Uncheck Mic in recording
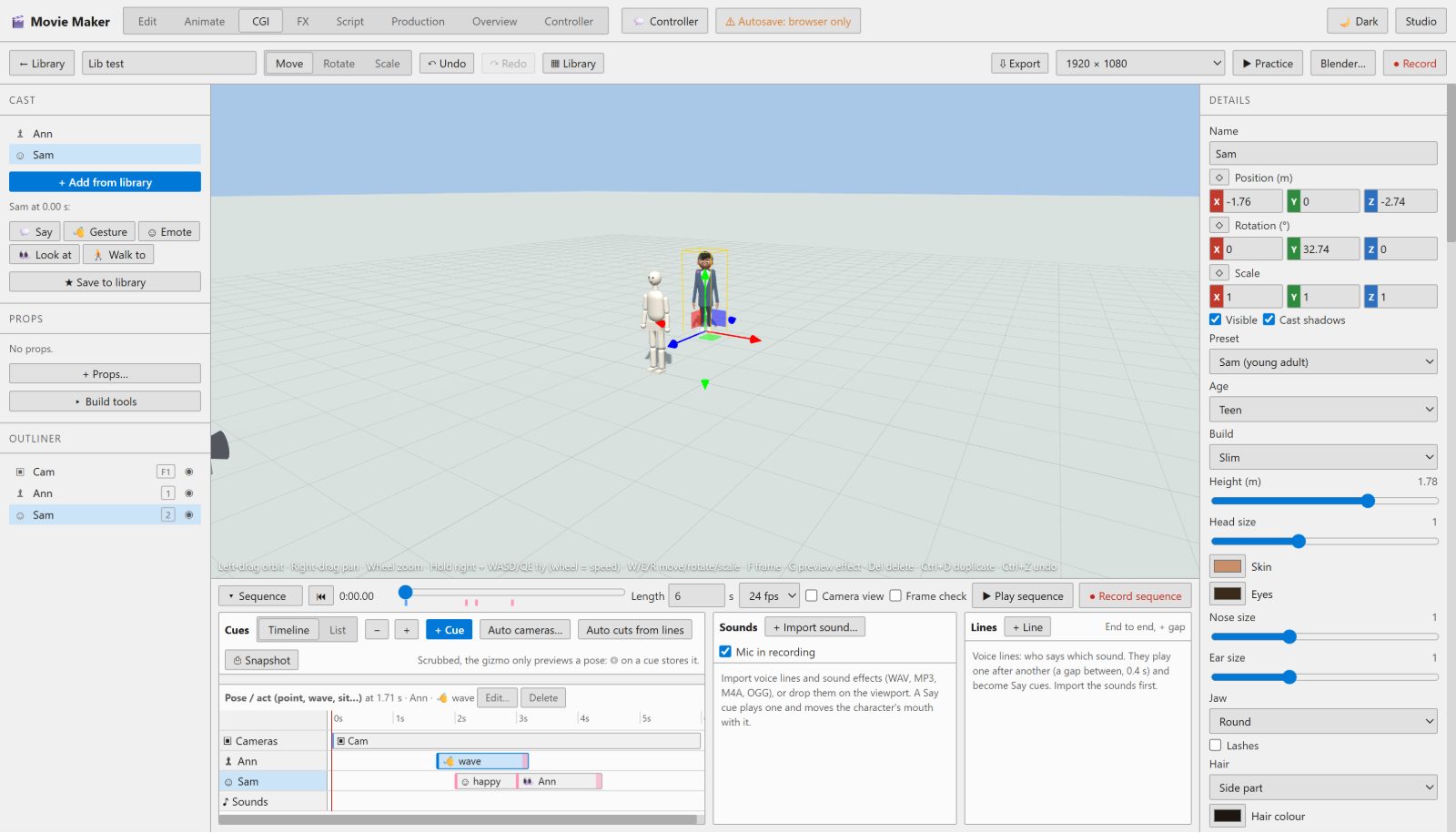This screenshot has height=833, width=1456. 725,652
